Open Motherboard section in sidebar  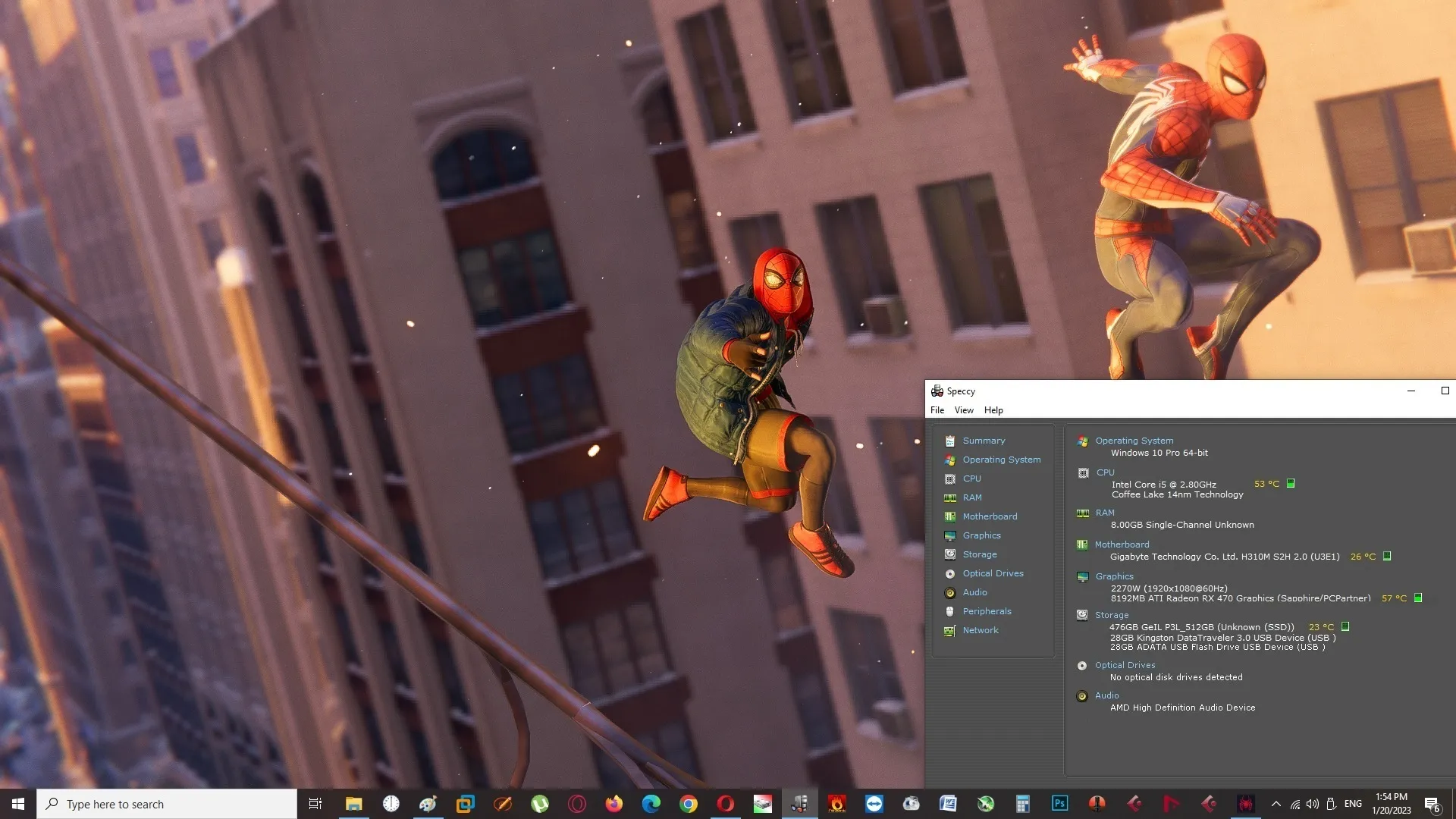[990, 516]
